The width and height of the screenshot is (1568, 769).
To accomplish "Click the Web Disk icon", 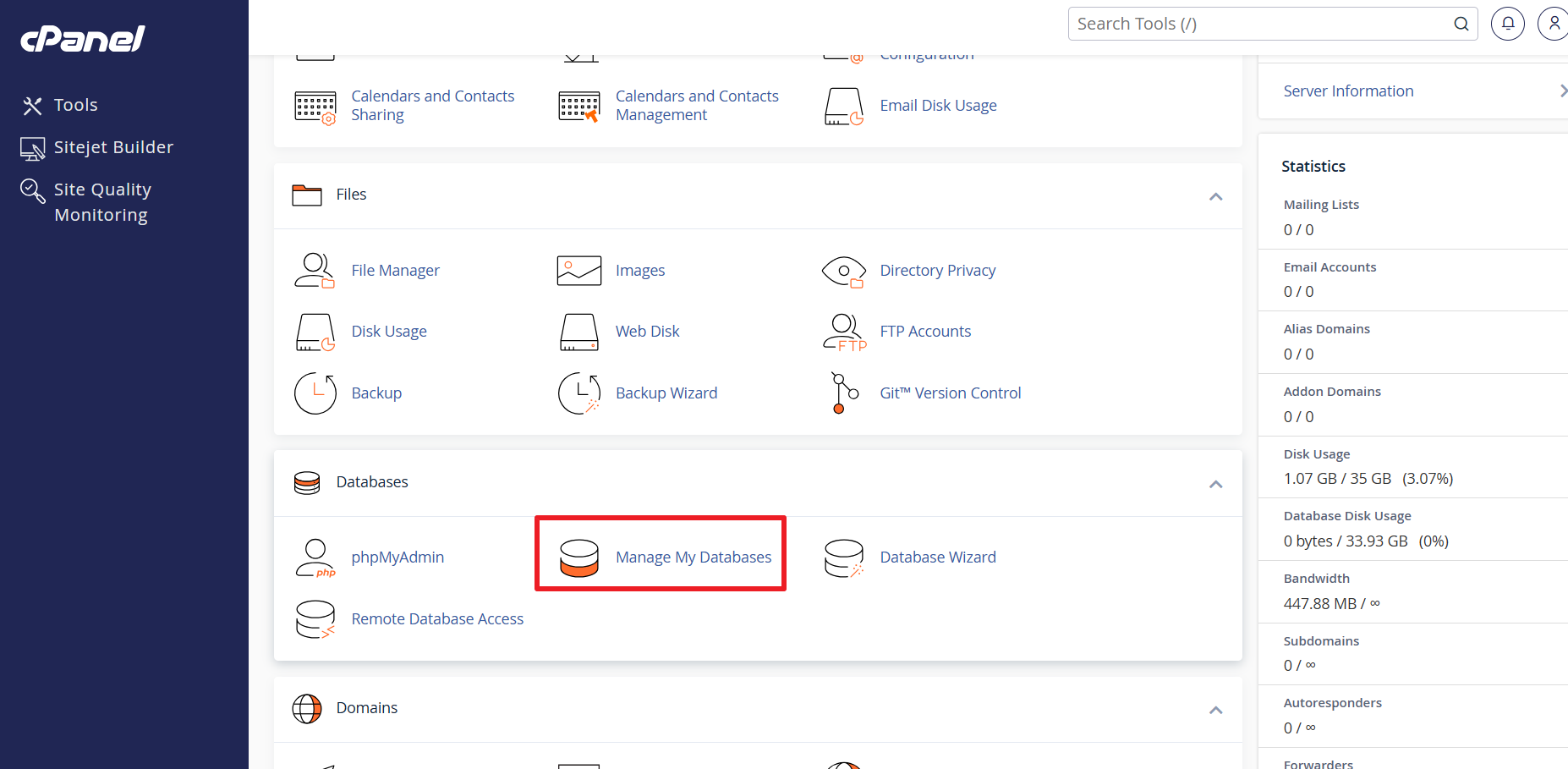I will pos(579,332).
